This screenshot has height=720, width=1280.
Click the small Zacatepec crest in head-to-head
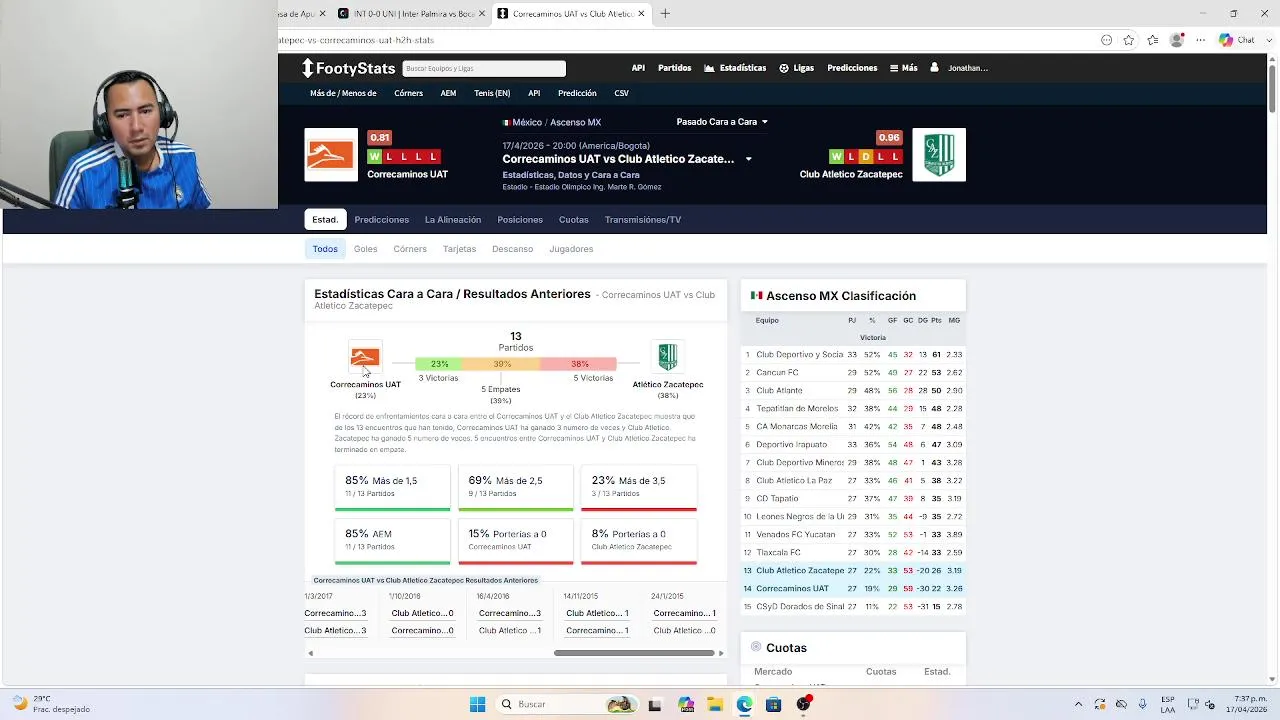(667, 357)
